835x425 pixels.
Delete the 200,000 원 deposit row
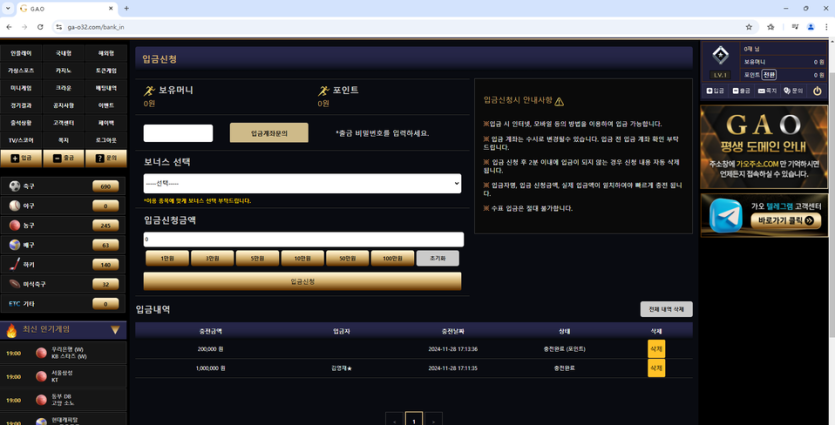point(656,349)
